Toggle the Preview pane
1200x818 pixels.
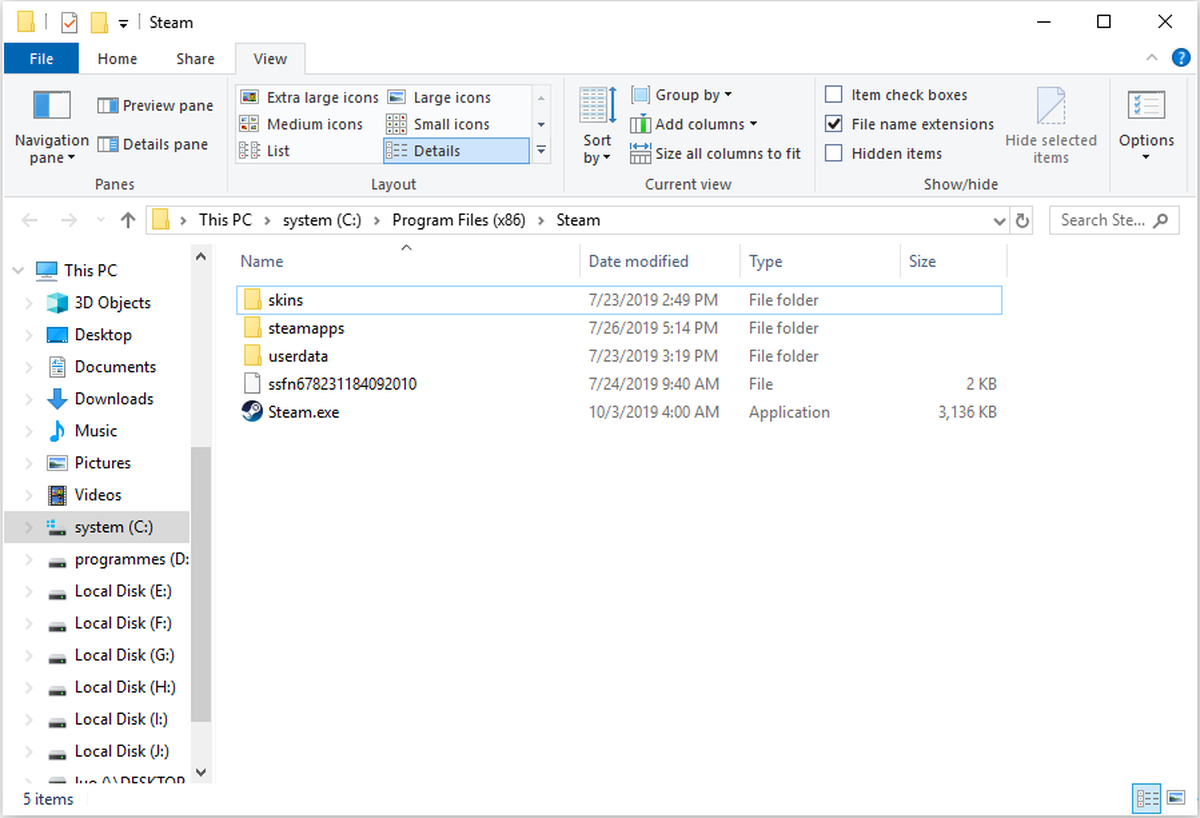155,105
